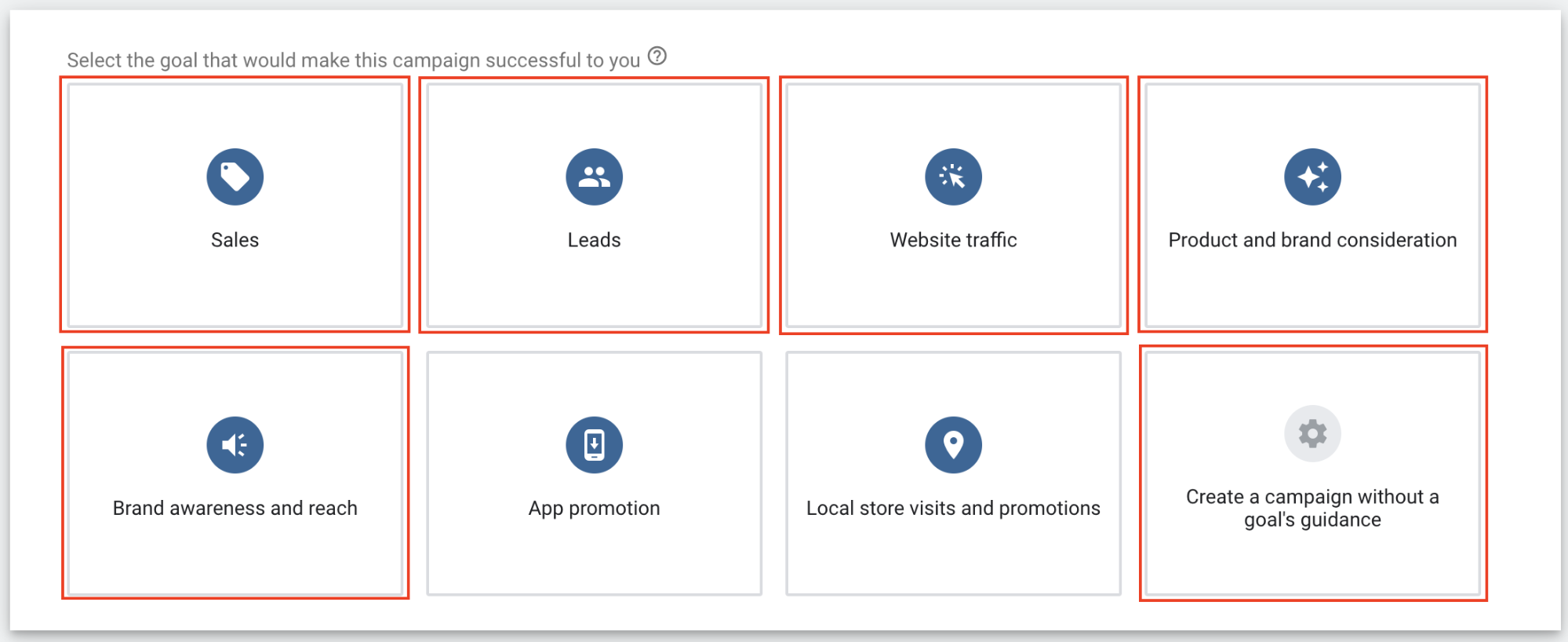1568x642 pixels.
Task: Click the Leads people icon
Action: click(594, 177)
